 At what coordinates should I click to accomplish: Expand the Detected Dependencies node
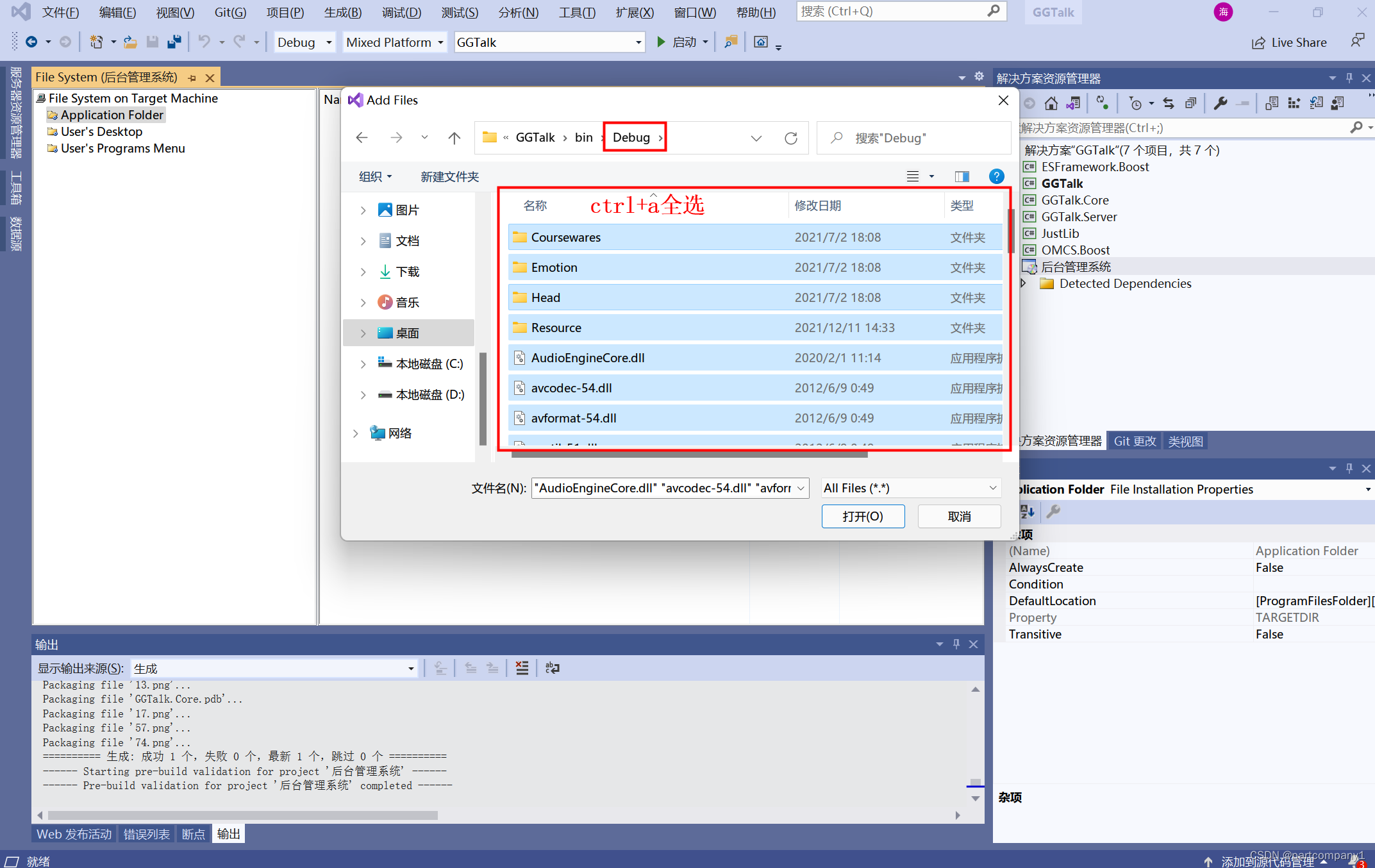point(1024,283)
